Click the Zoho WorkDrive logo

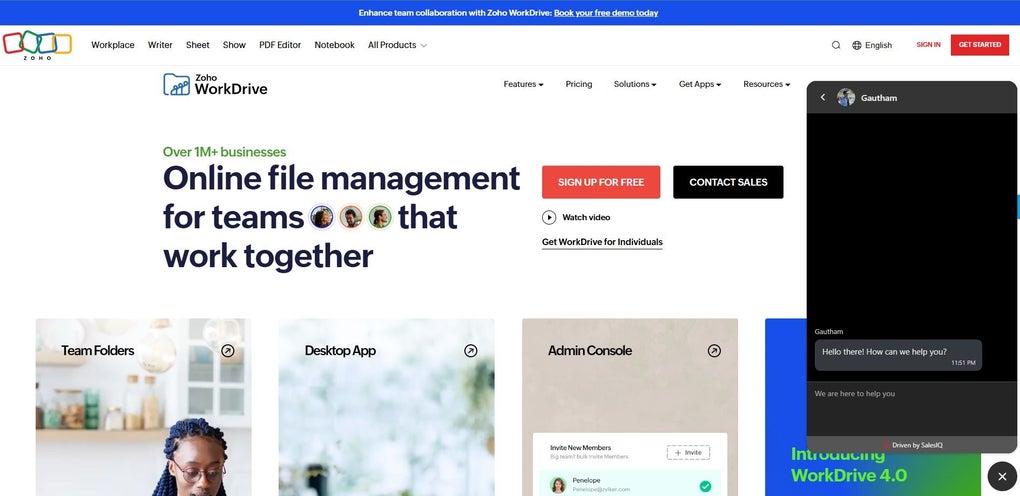215,85
